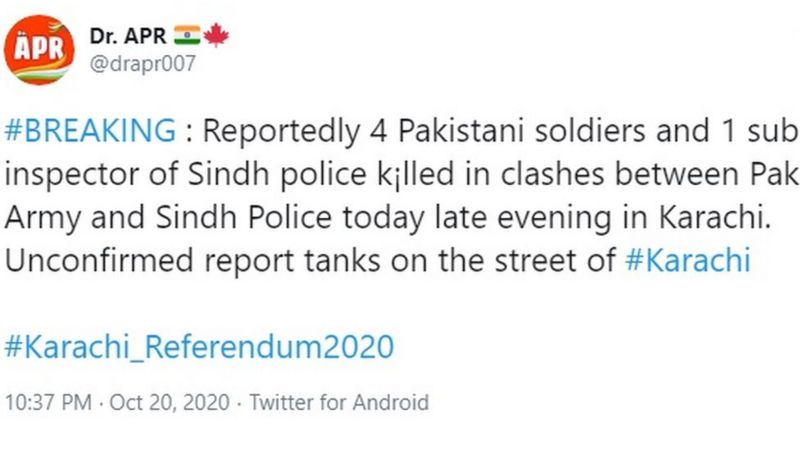Click the phrase clashes between Pak
The height and width of the screenshot is (450, 800).
tap(649, 174)
